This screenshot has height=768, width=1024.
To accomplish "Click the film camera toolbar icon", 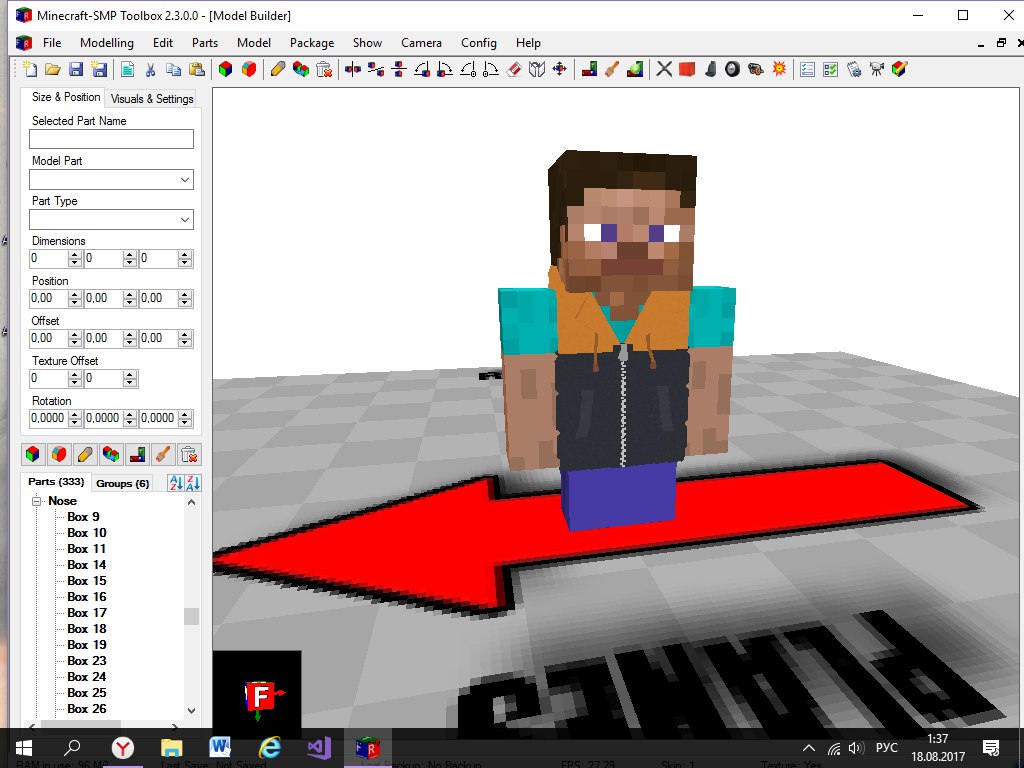I will coord(876,69).
